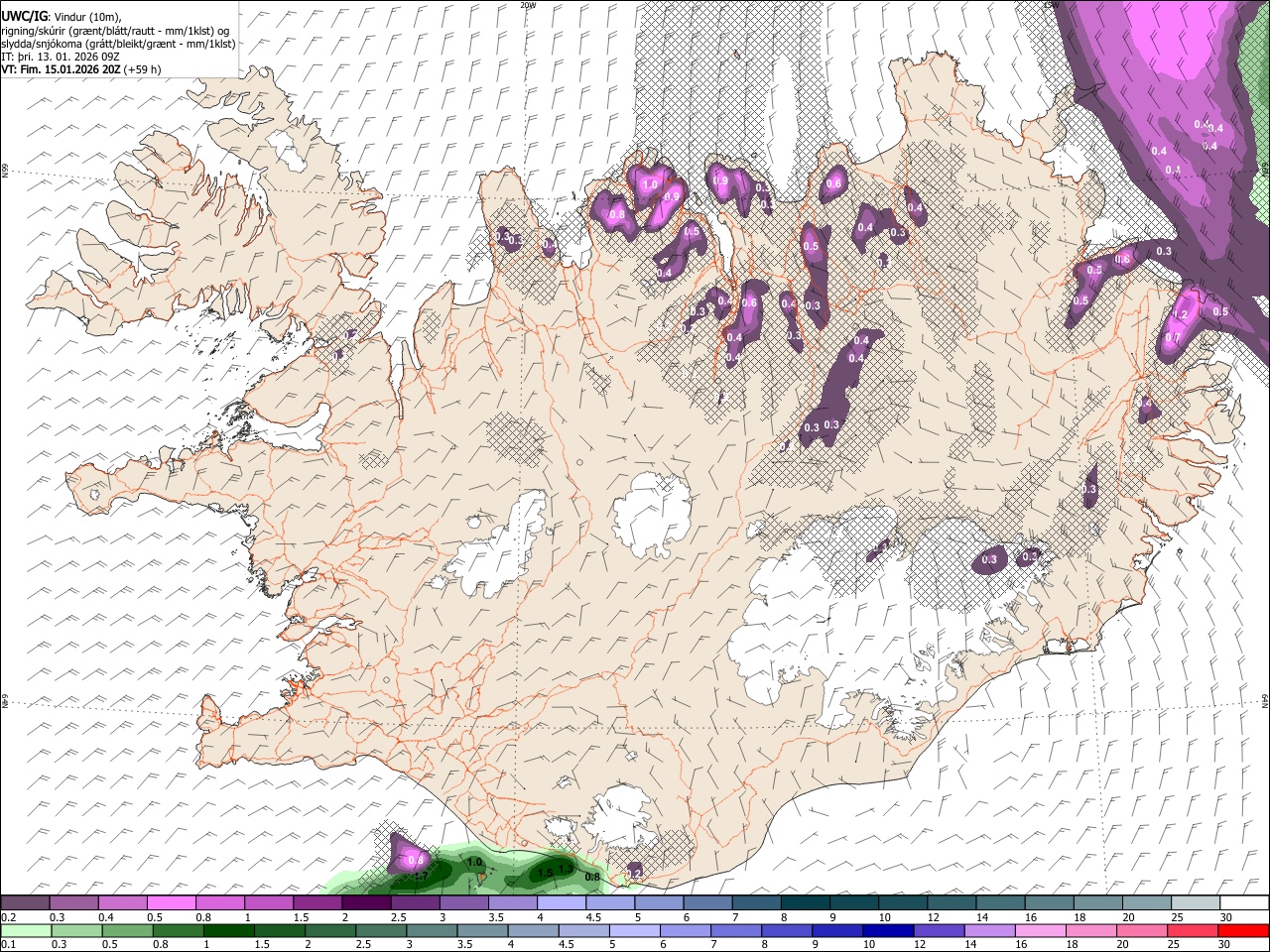This screenshot has height=952, width=1270.
Task: Click the "UWC/IG: Vindur (10m)" title text
Action: (x=62, y=17)
